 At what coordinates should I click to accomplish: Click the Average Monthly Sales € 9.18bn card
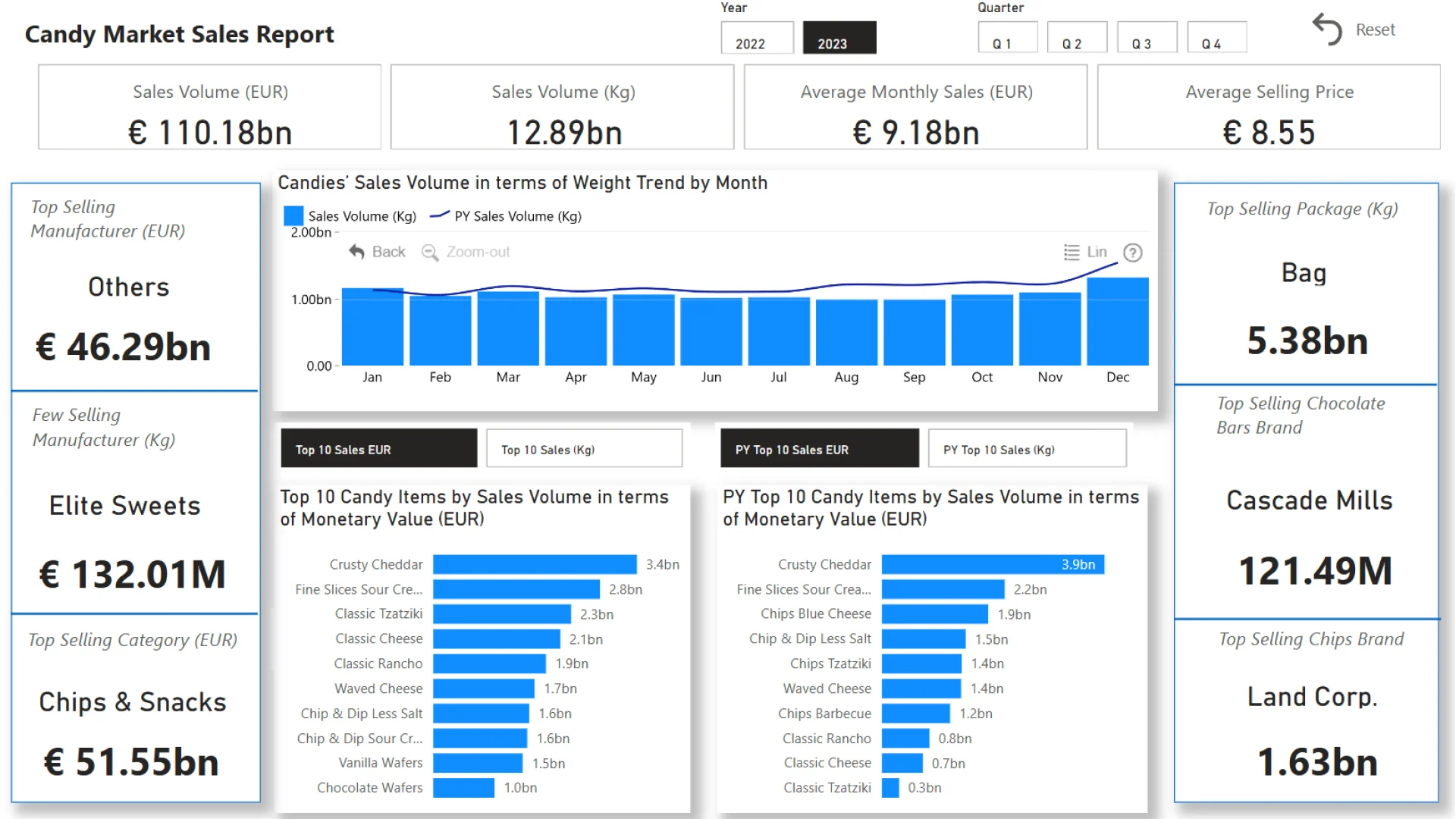(x=916, y=107)
